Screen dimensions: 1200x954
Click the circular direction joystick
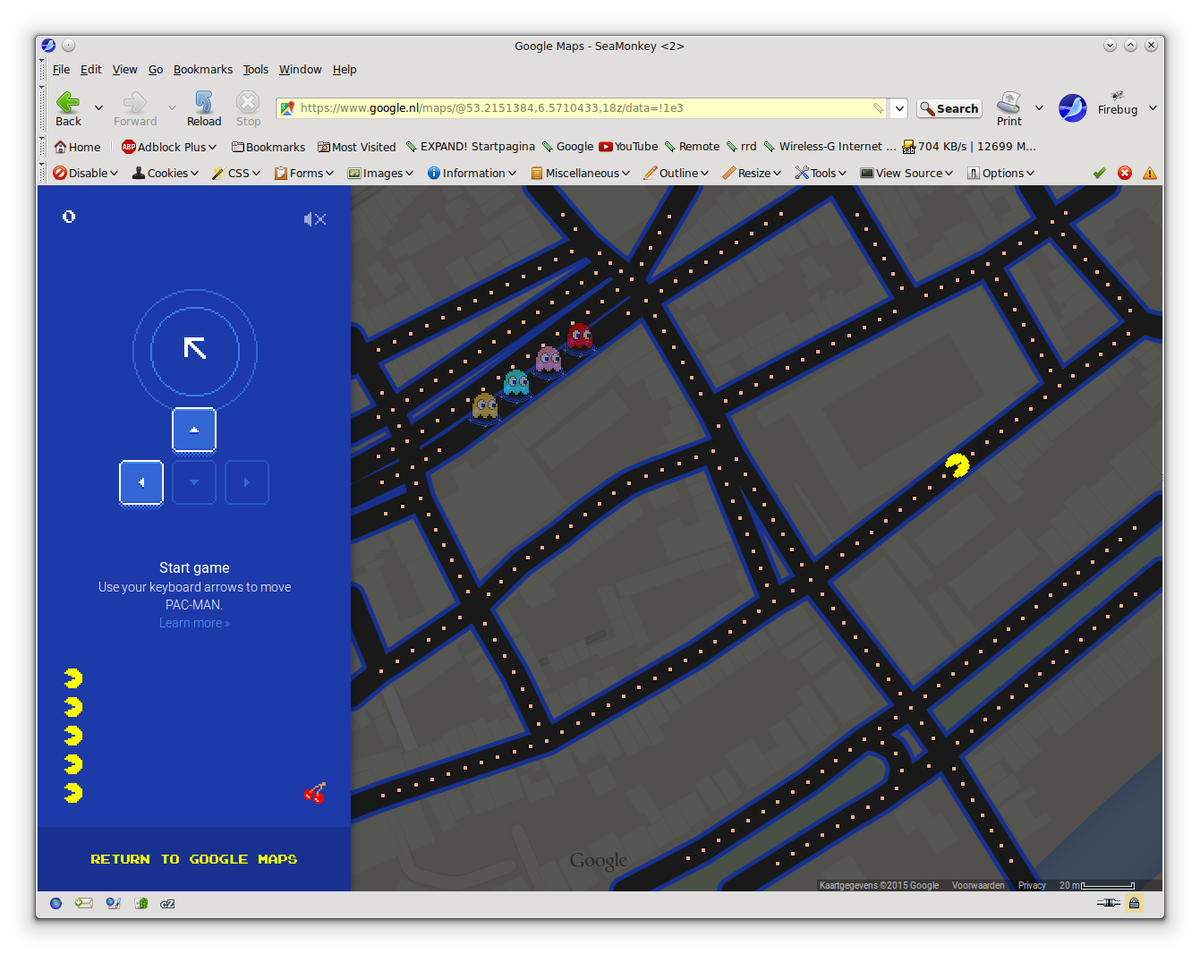(x=195, y=349)
